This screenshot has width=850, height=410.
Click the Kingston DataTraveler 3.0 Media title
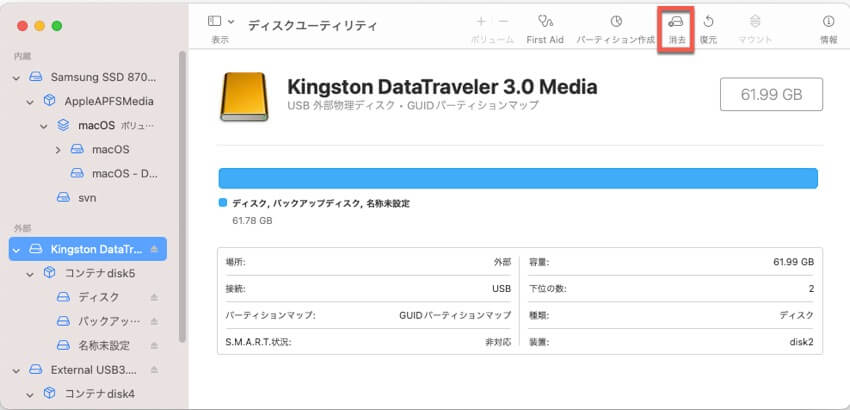pyautogui.click(x=442, y=87)
